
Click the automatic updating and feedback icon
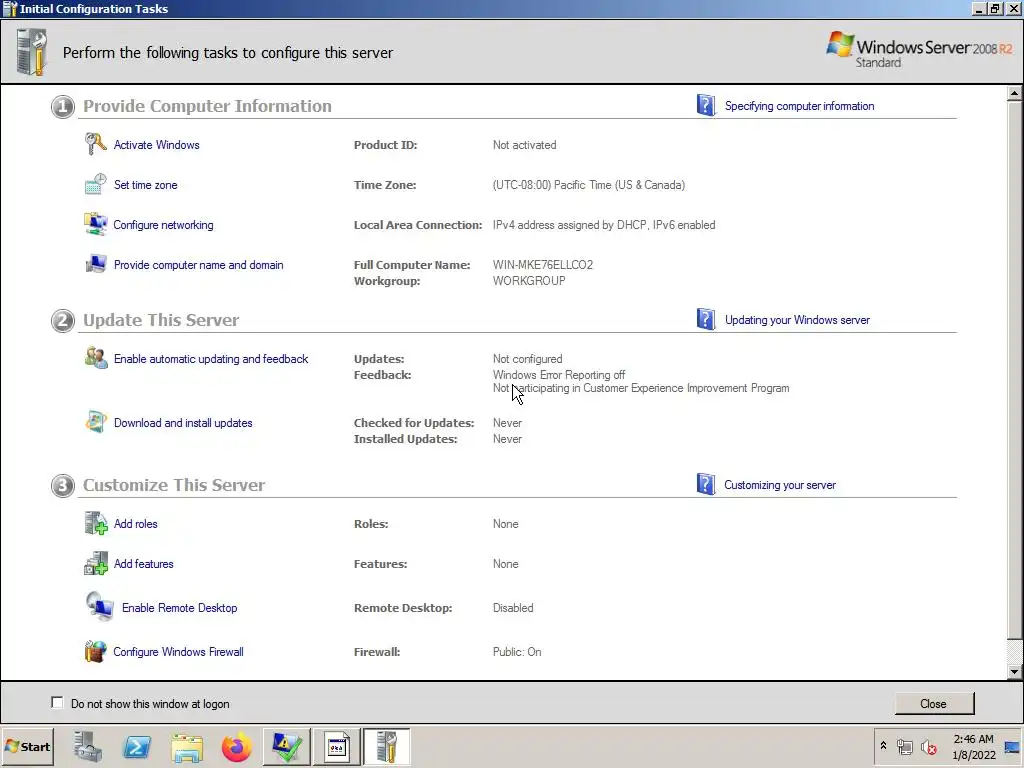[x=96, y=358]
